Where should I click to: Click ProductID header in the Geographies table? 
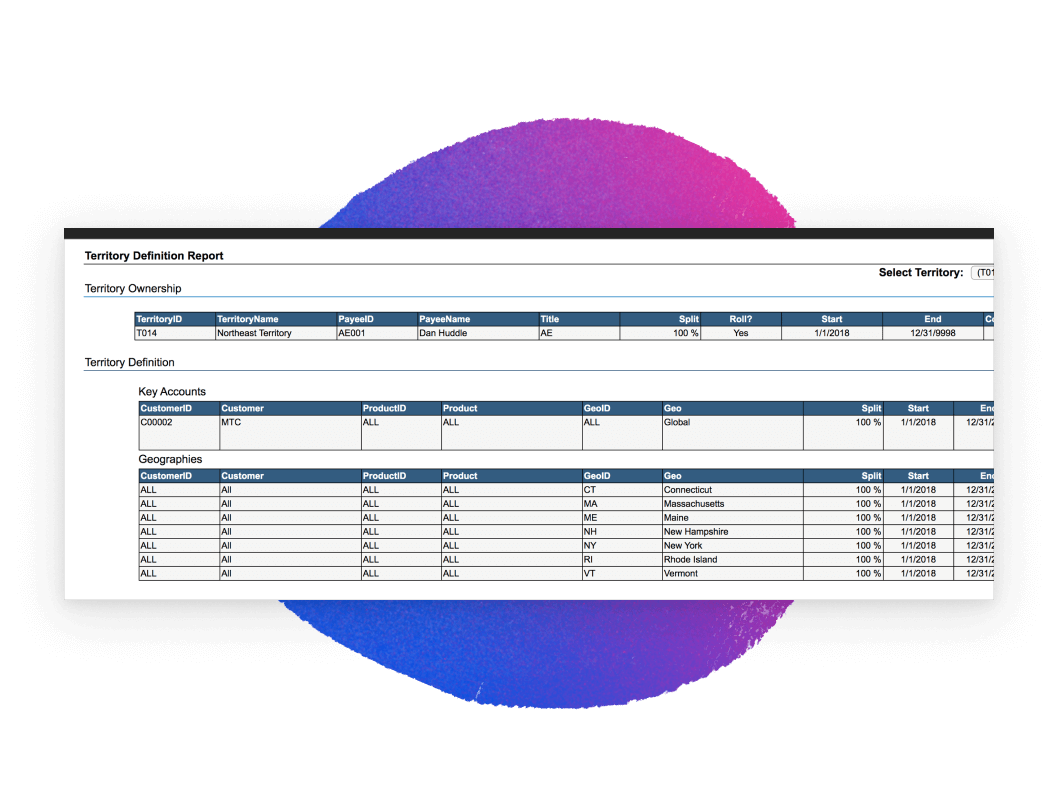click(x=401, y=476)
